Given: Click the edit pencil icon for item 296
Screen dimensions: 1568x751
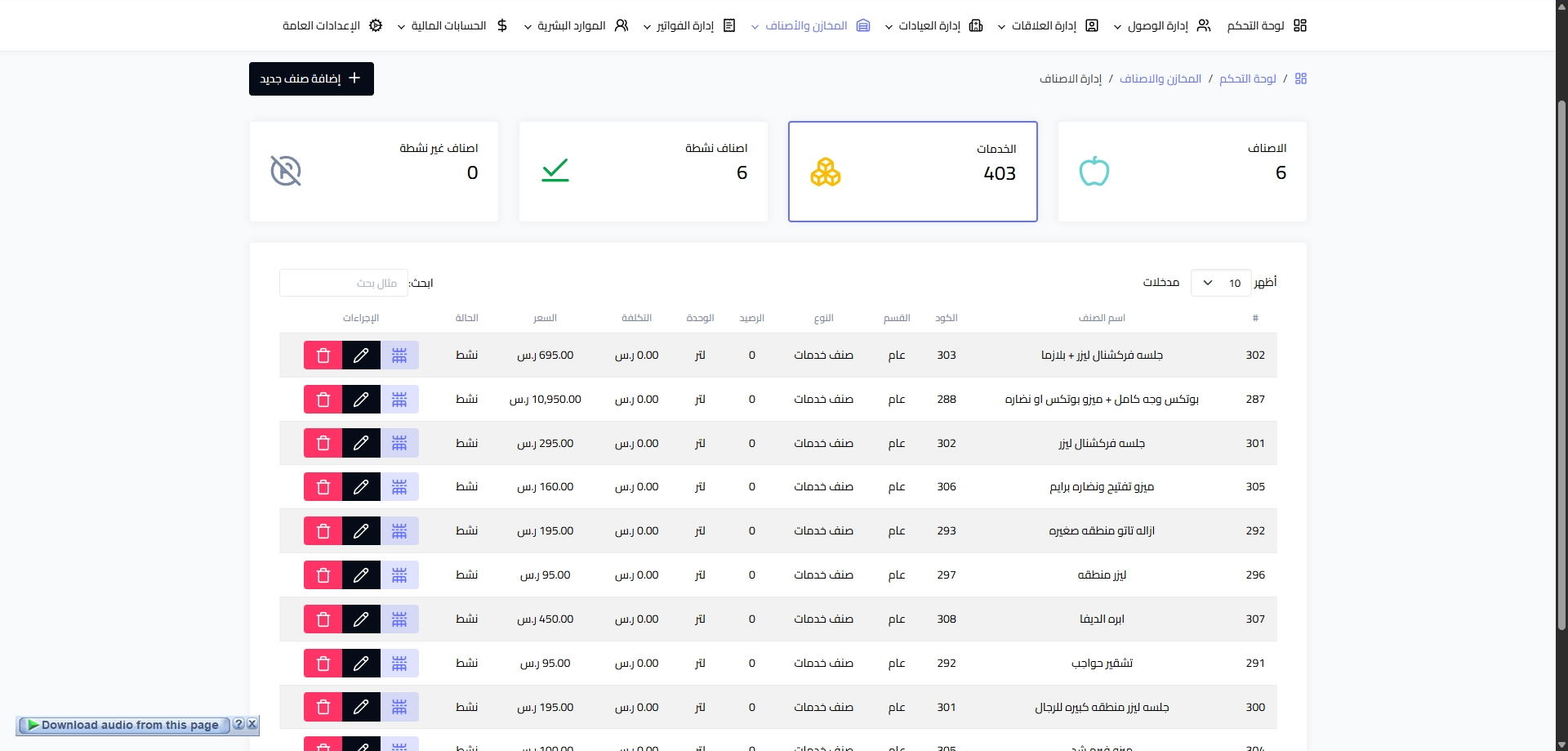Looking at the screenshot, I should click(x=361, y=575).
